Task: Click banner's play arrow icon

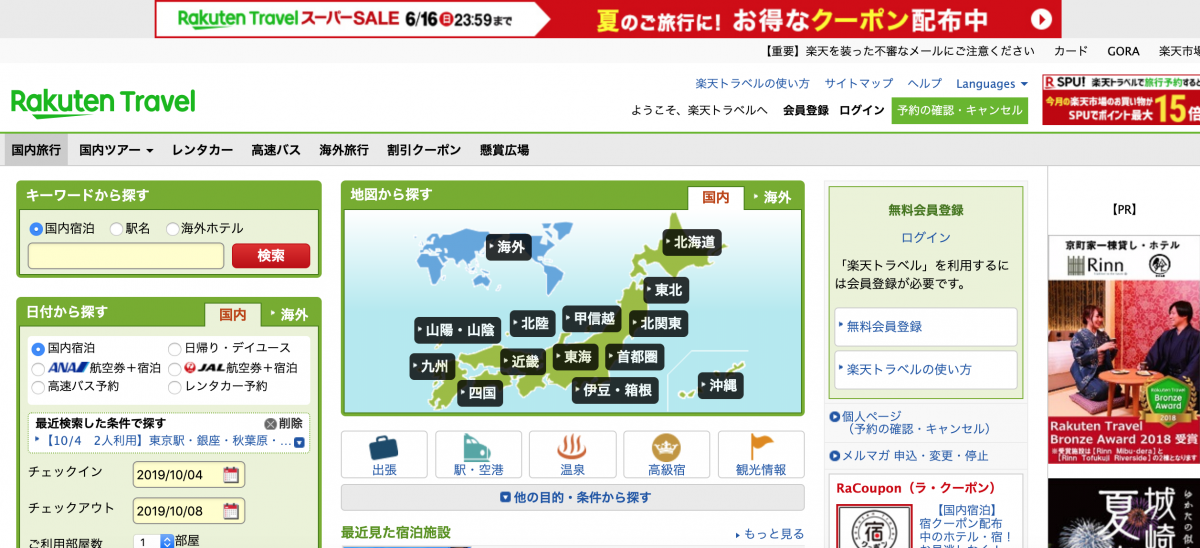Action: click(1040, 19)
